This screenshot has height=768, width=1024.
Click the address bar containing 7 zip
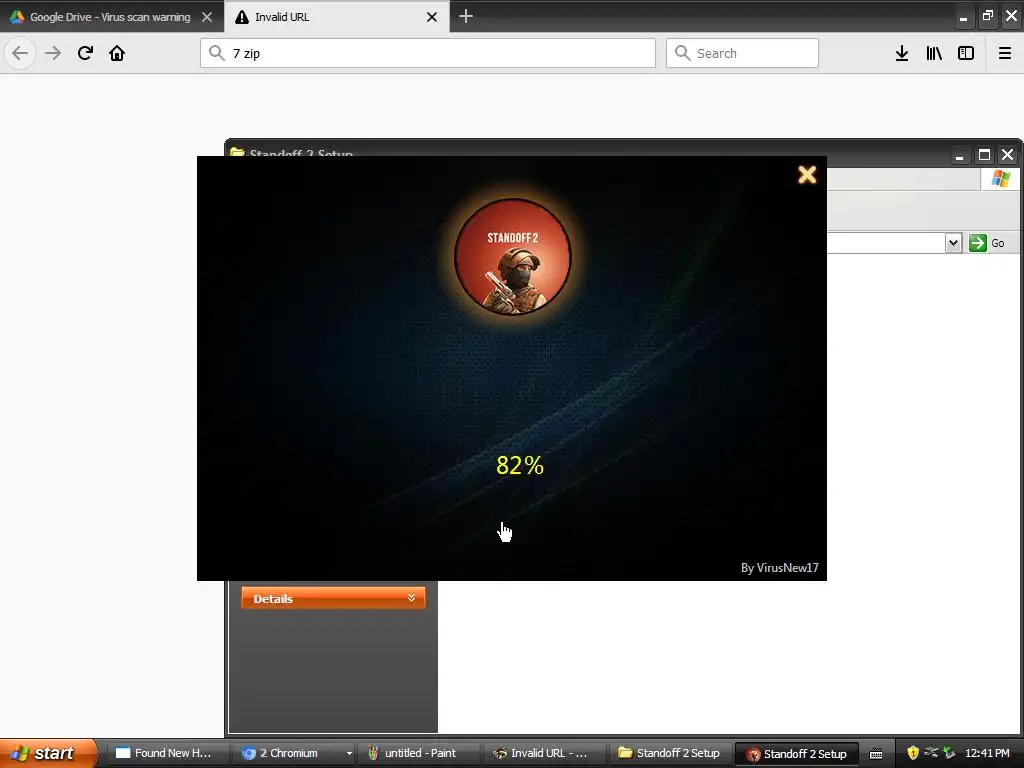pos(428,53)
